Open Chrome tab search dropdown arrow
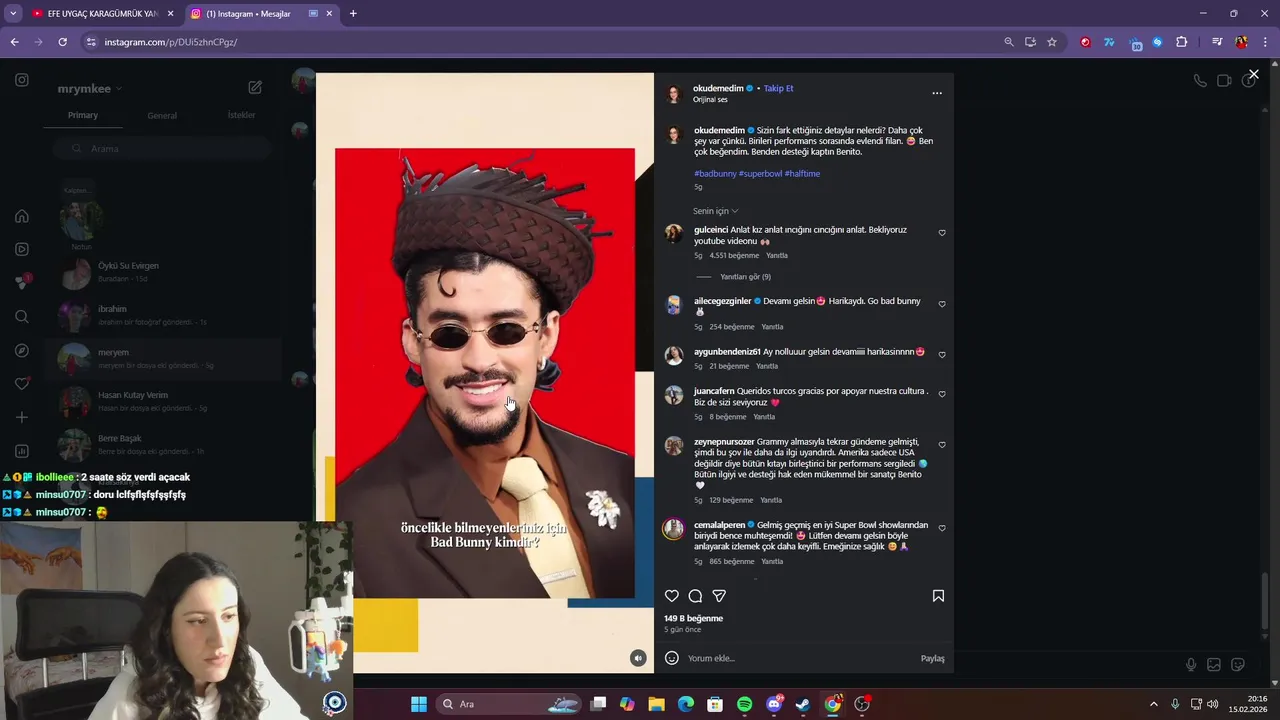The image size is (1280, 720). click(x=13, y=14)
